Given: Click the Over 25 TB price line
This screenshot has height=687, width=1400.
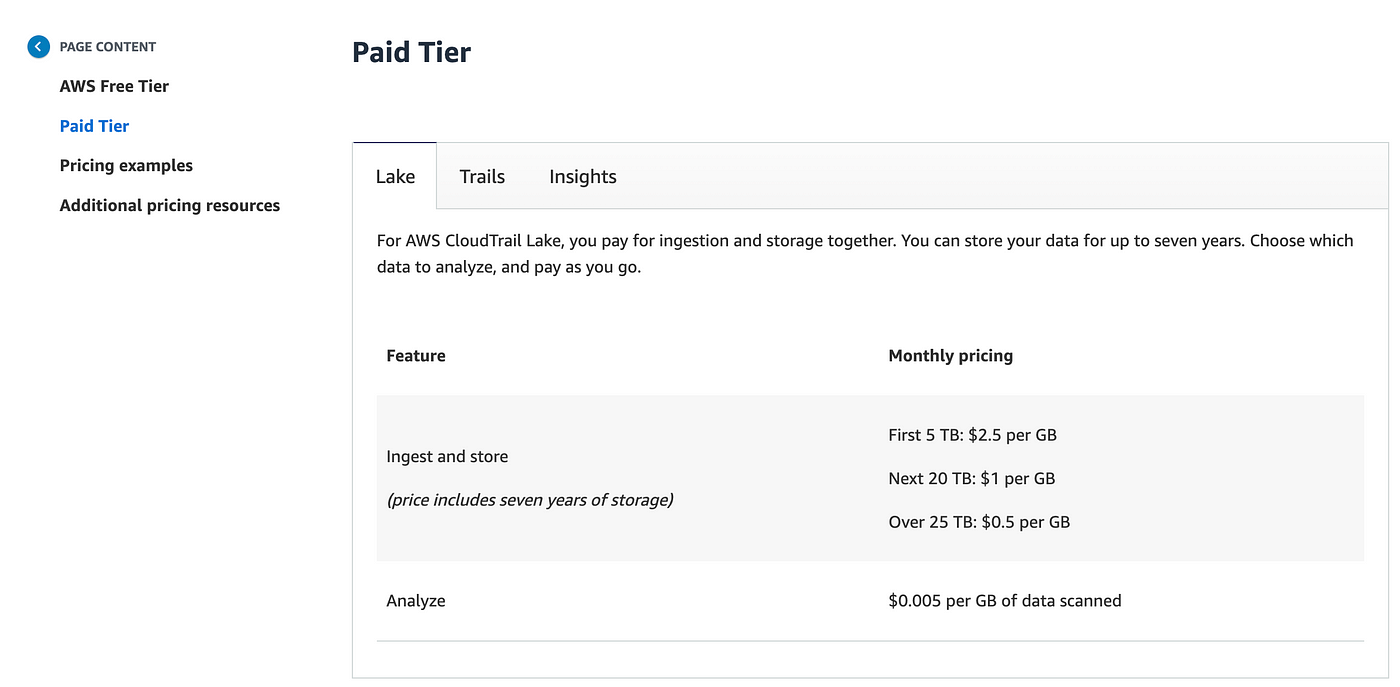Looking at the screenshot, I should pos(979,522).
